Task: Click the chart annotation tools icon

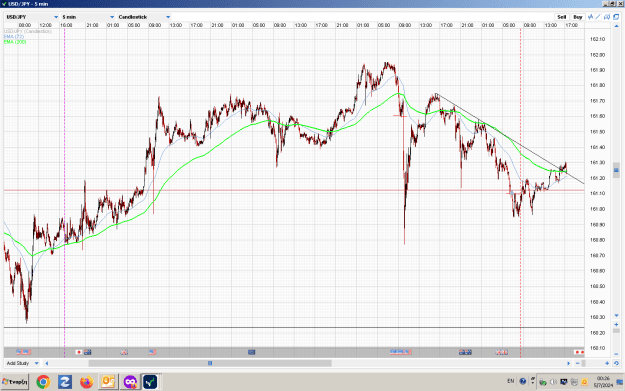Action: coord(607,17)
